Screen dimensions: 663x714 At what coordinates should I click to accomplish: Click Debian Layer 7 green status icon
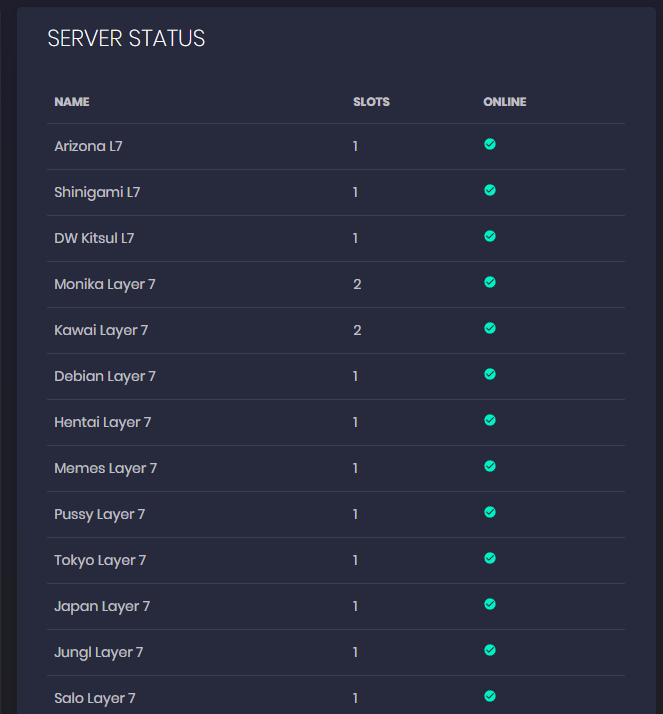pos(490,374)
